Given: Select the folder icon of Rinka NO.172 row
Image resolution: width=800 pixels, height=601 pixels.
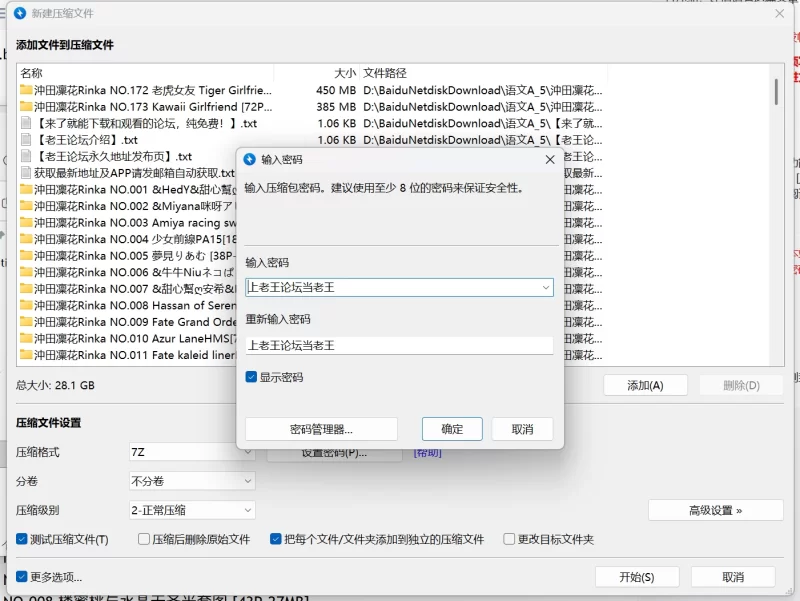Looking at the screenshot, I should click(x=26, y=90).
